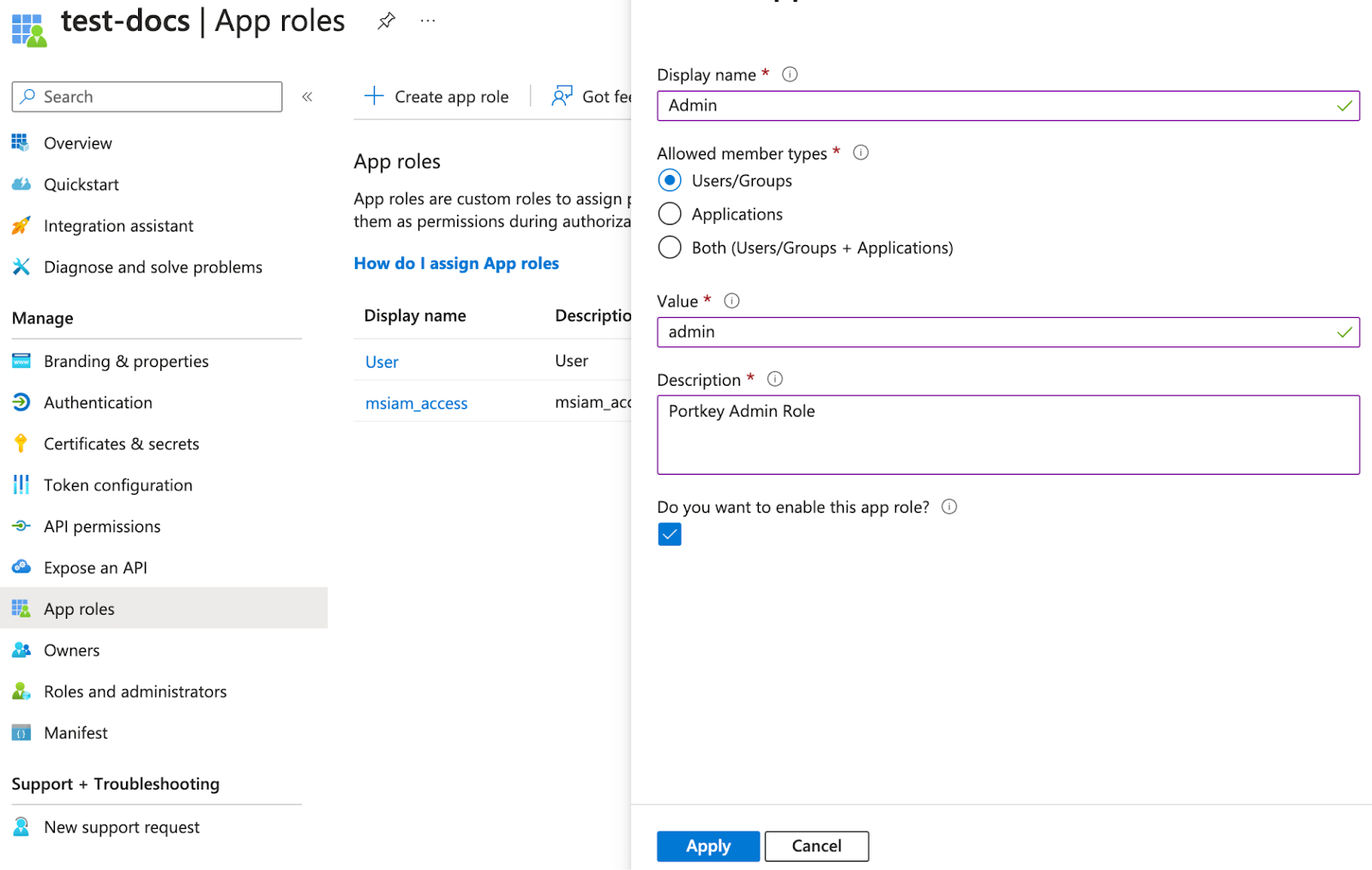The image size is (1372, 870).
Task: Select API permissions in the sidebar
Action: pyautogui.click(x=102, y=525)
